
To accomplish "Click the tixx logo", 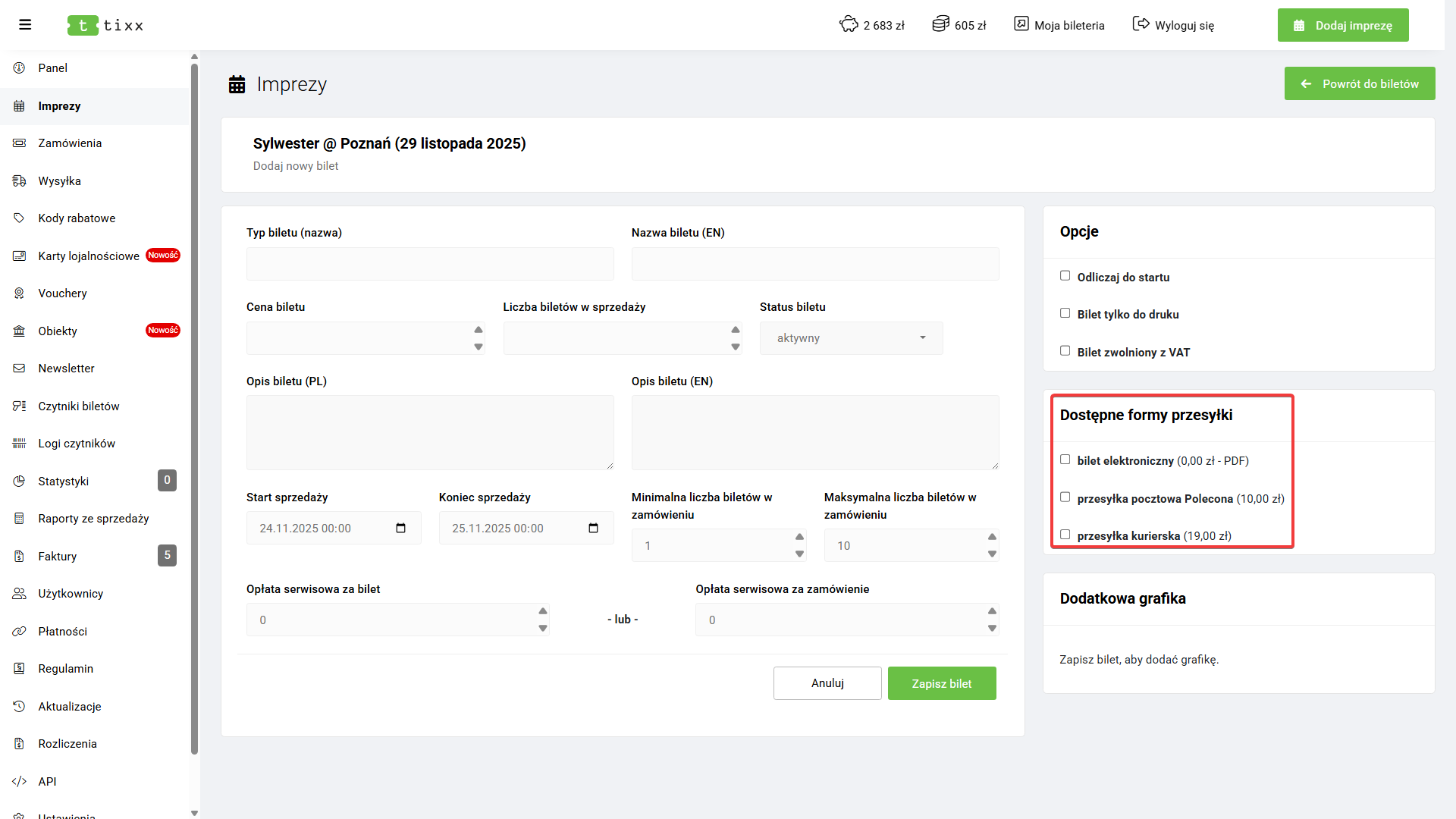I will (105, 25).
